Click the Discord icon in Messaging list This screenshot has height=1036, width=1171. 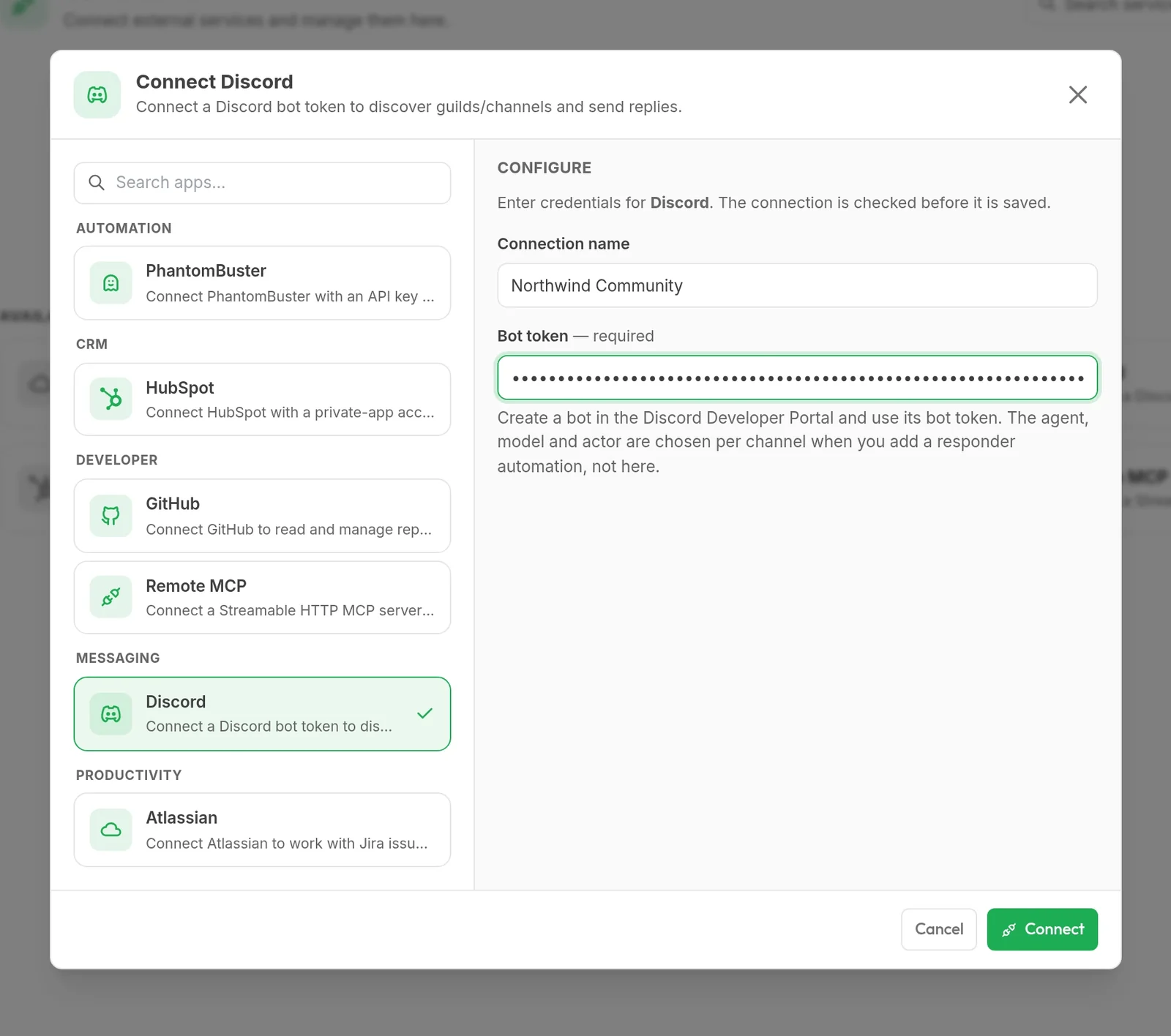(x=111, y=714)
